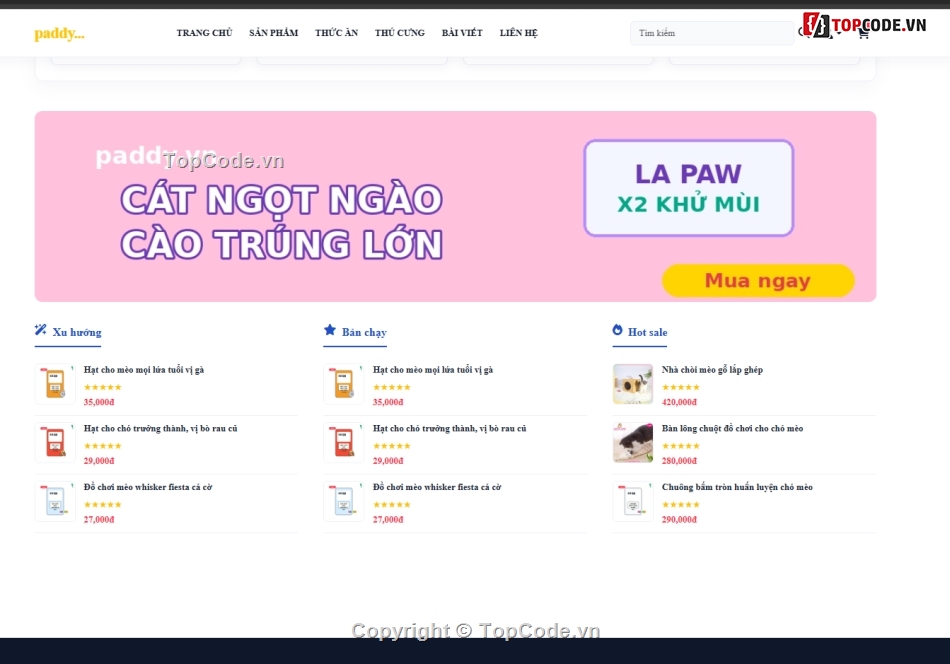Open Xu hướng cat food orange bag image

tap(55, 384)
